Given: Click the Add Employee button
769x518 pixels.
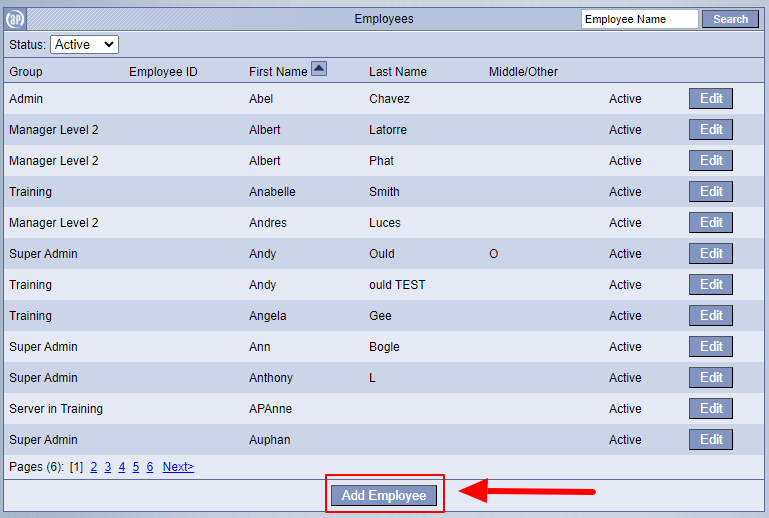Looking at the screenshot, I should click(384, 495).
